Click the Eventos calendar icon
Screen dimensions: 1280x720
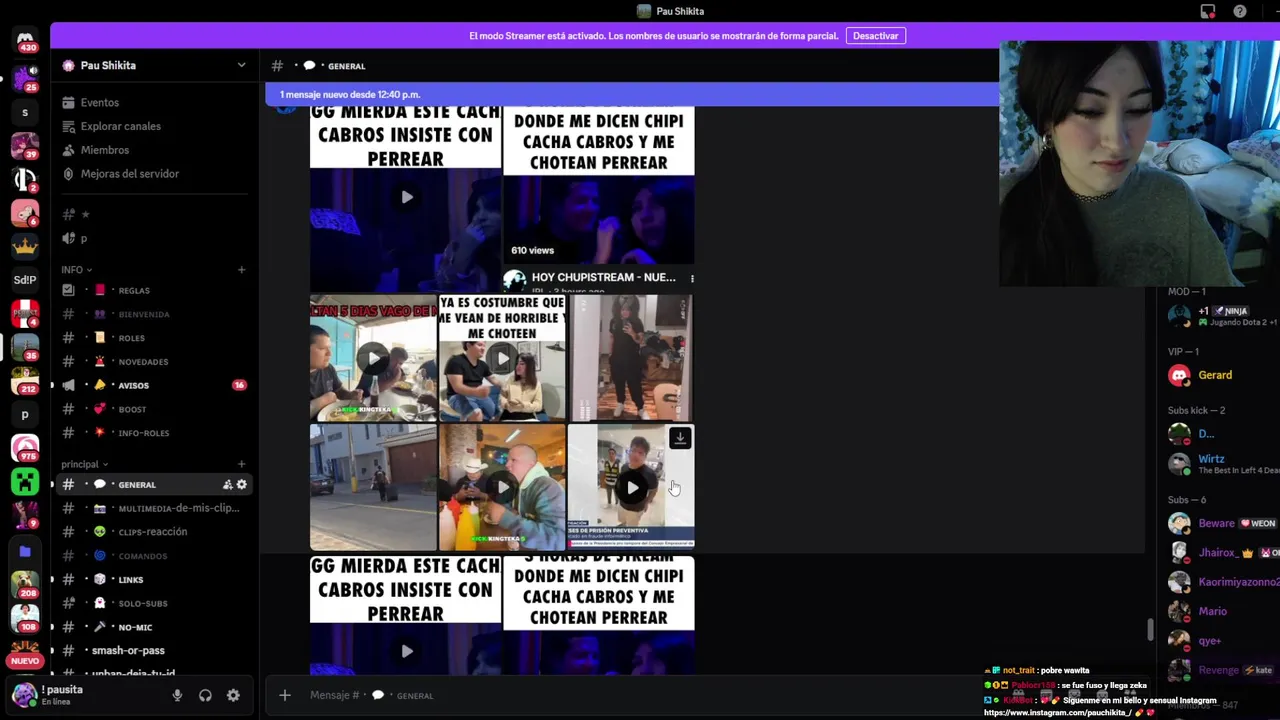[x=68, y=102]
